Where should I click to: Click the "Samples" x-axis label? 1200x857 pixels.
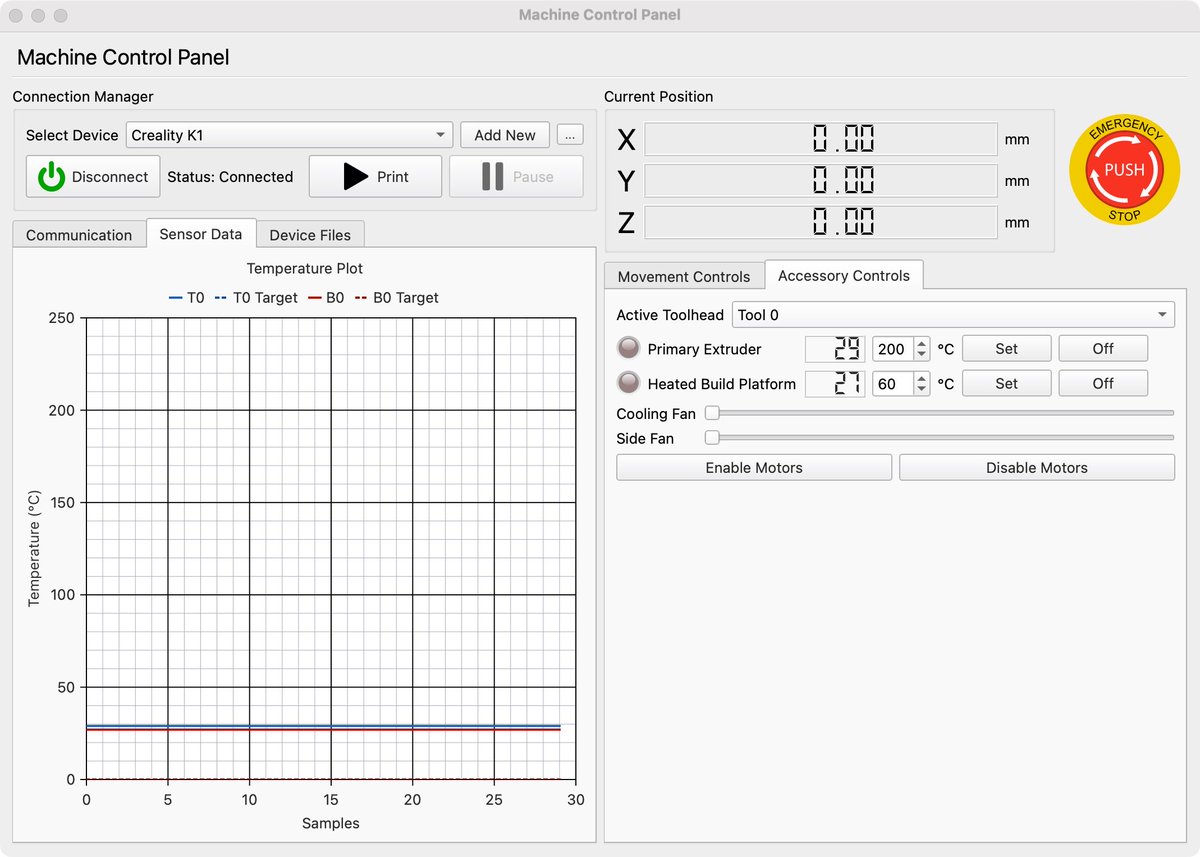coord(331,823)
